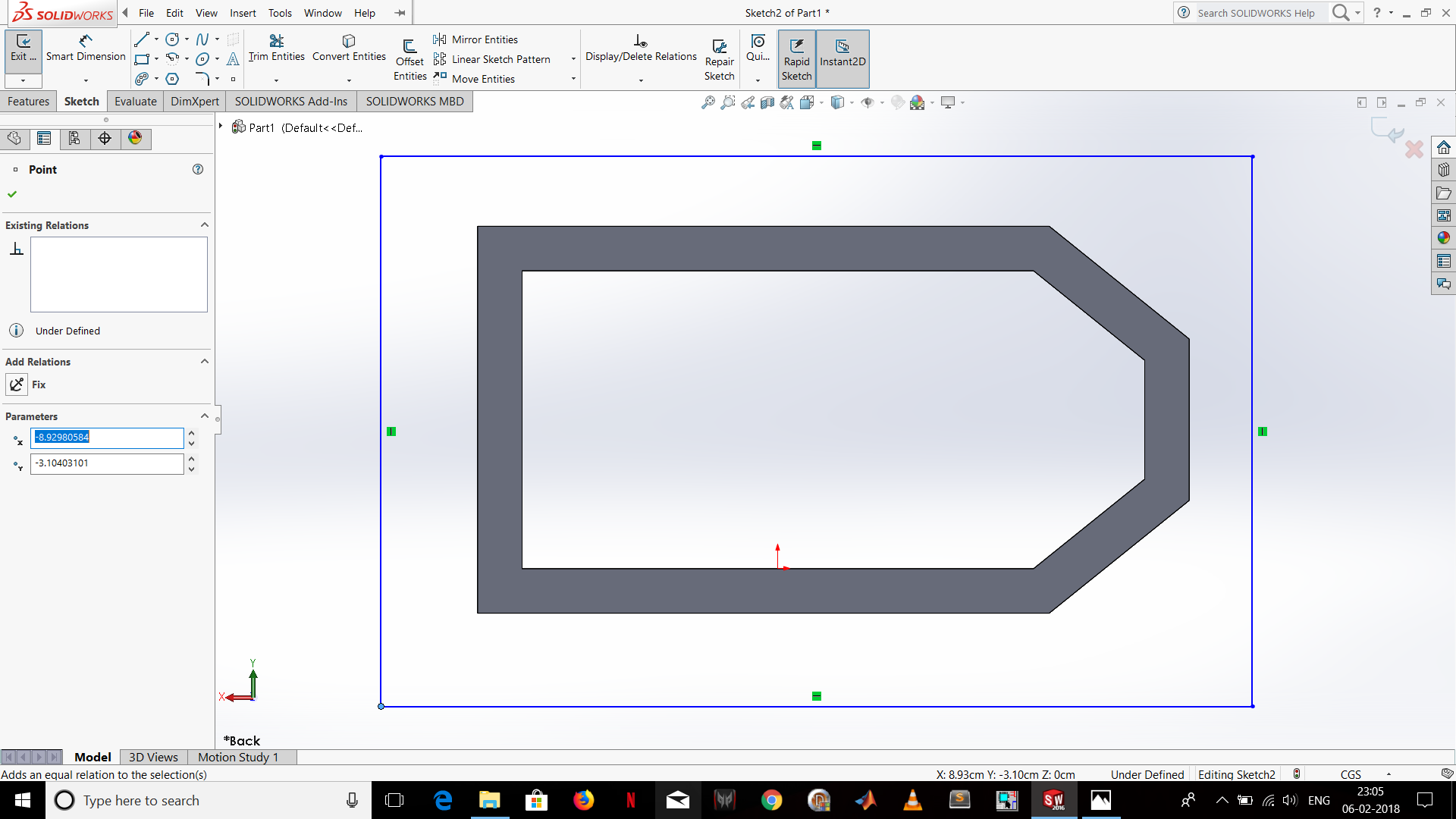Toggle Rapid Sketch mode

(x=796, y=58)
